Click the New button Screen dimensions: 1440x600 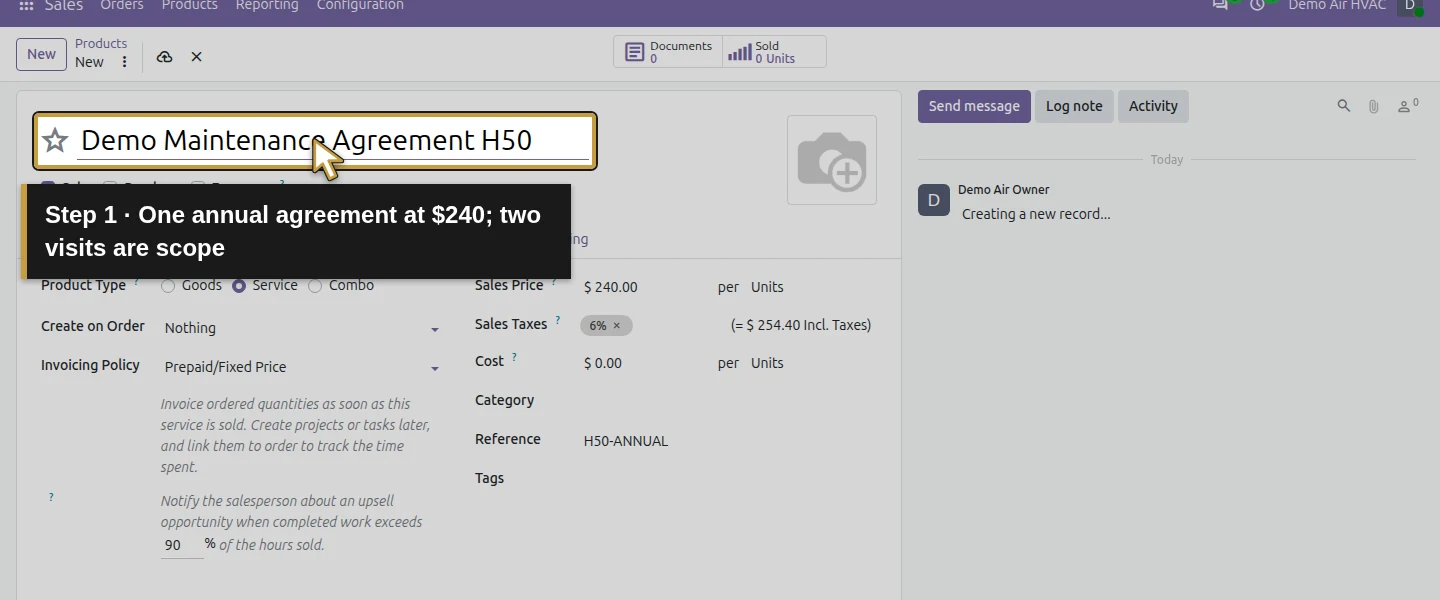[41, 54]
